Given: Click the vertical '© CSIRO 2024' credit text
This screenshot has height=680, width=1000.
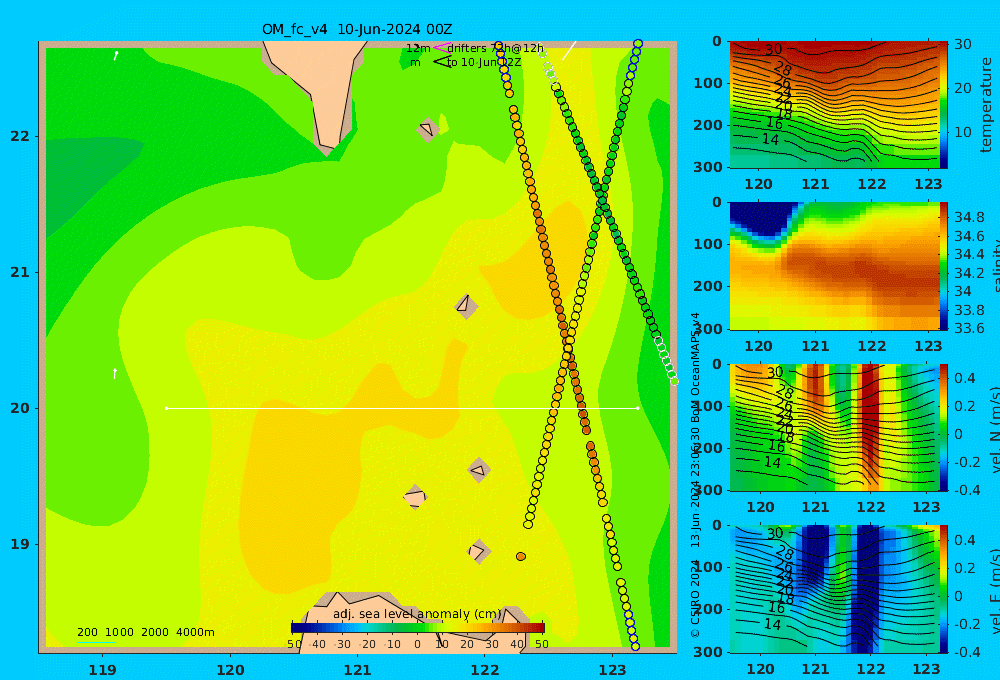Looking at the screenshot, I should [696, 598].
